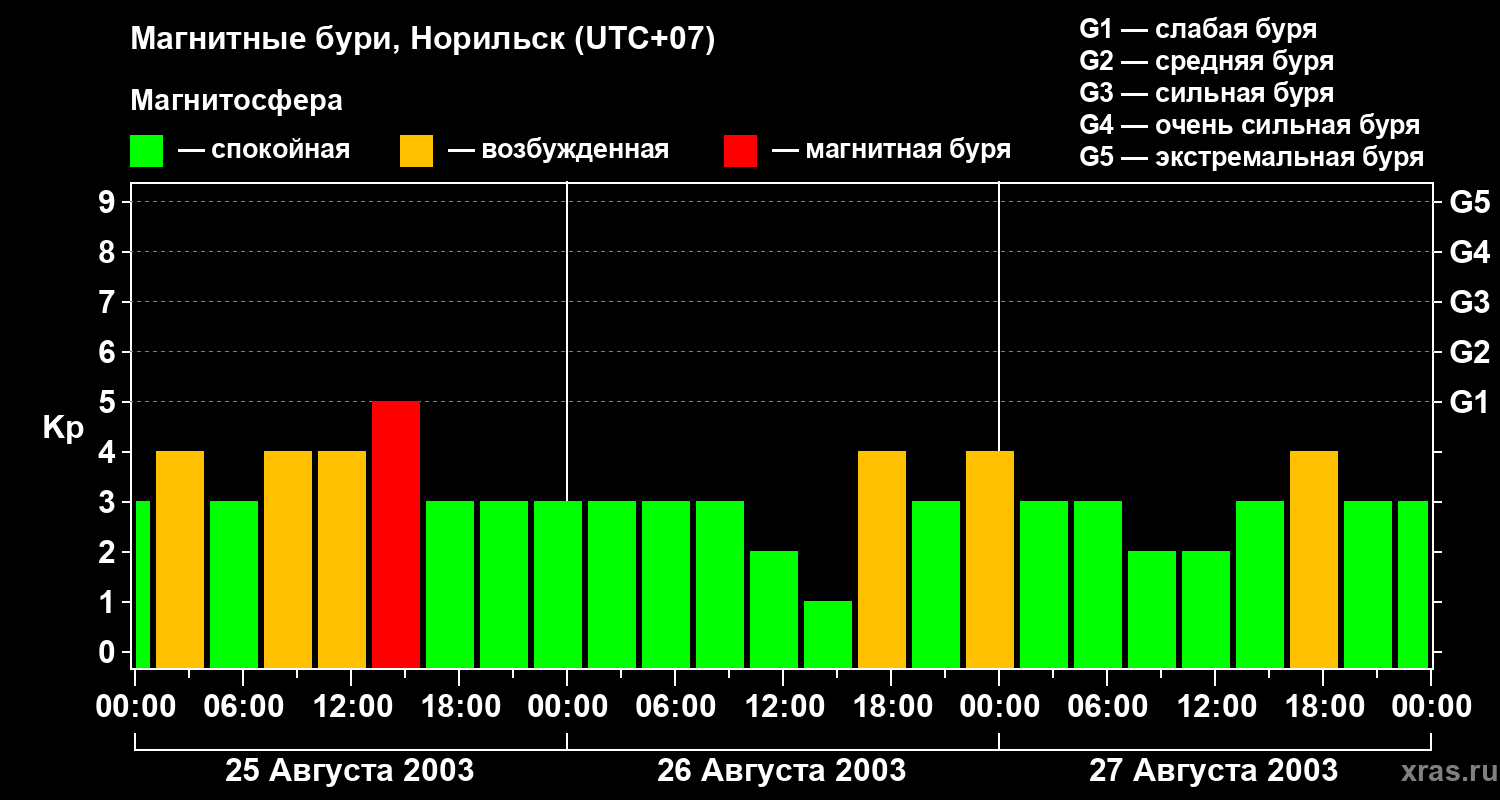The image size is (1500, 800).
Task: Click the «06:00» tick label under 27 August
Action: (x=1107, y=706)
